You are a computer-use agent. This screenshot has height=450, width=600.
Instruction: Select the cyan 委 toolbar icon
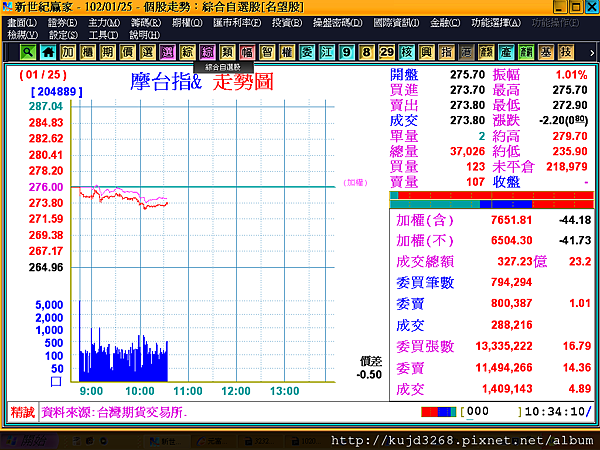click(307, 52)
